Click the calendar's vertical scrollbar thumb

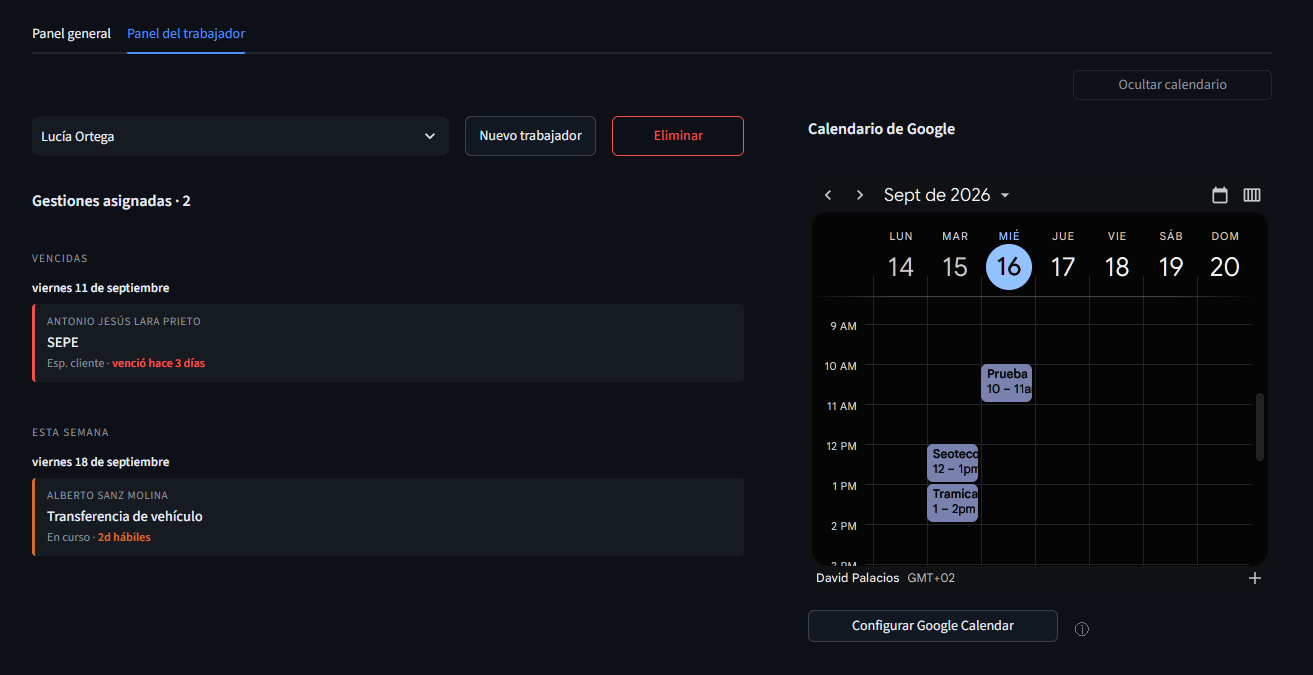pyautogui.click(x=1260, y=427)
